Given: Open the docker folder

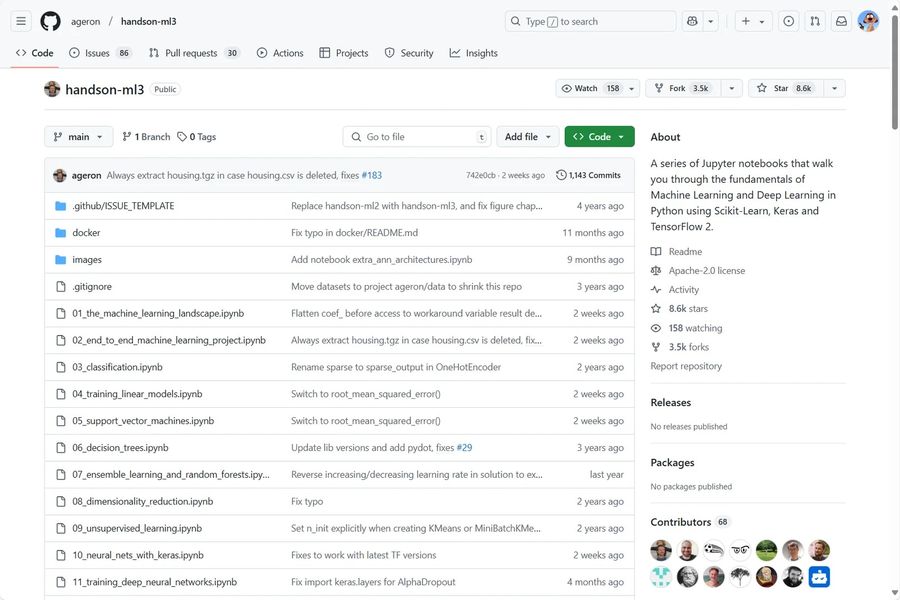Looking at the screenshot, I should (x=86, y=233).
